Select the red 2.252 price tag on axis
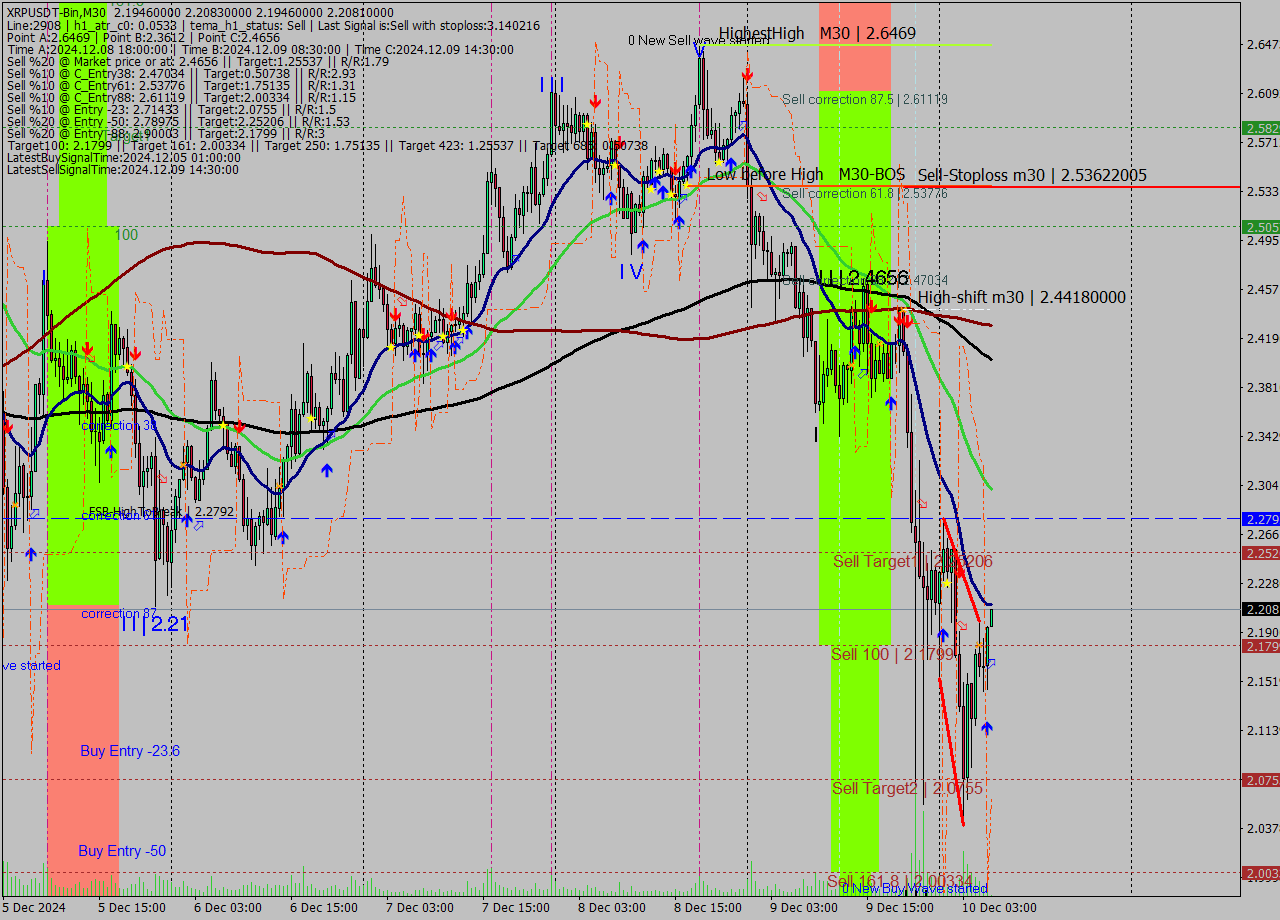This screenshot has width=1280, height=920. pos(1261,553)
